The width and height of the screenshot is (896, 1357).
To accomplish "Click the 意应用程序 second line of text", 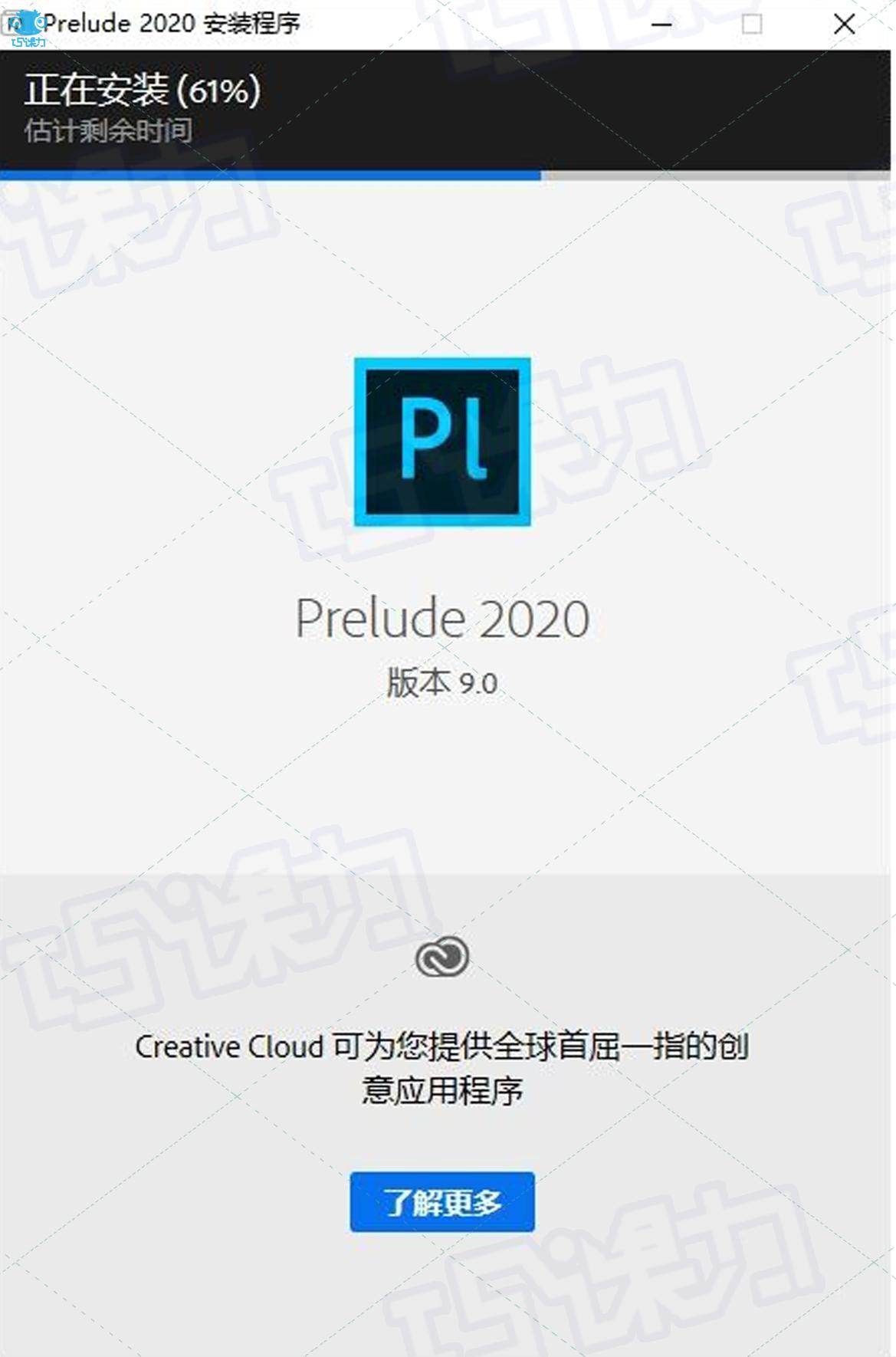I will [442, 1090].
